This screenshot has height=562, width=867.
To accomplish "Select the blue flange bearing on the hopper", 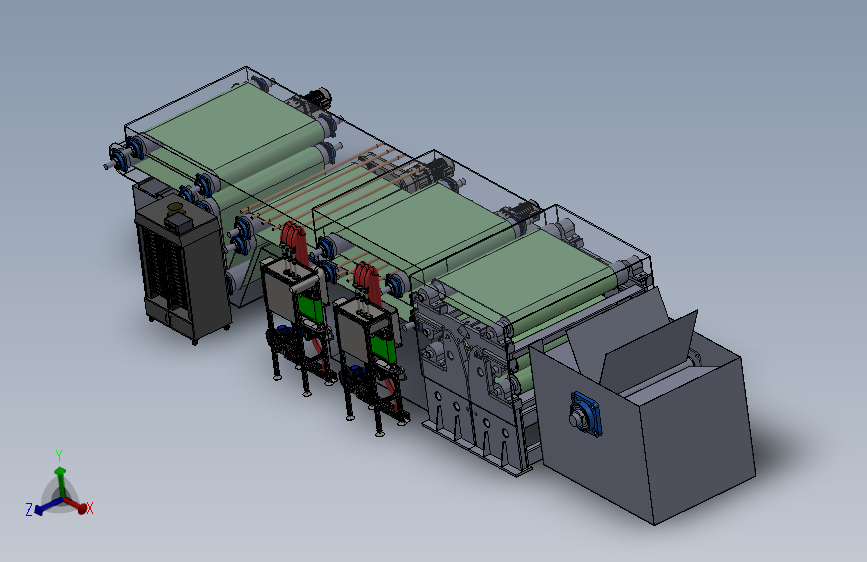I will [586, 414].
